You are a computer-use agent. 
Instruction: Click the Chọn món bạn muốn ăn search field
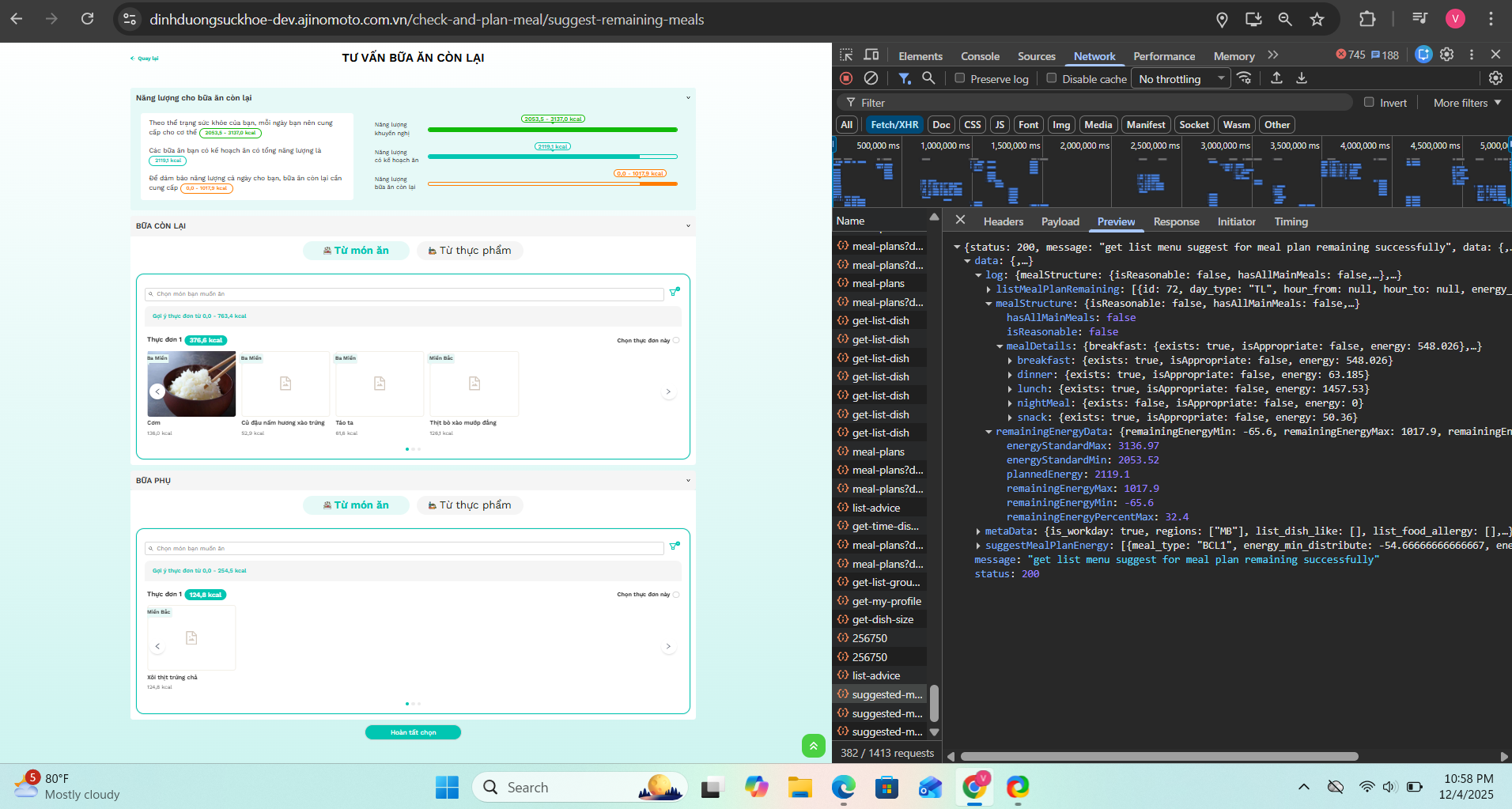pyautogui.click(x=404, y=294)
